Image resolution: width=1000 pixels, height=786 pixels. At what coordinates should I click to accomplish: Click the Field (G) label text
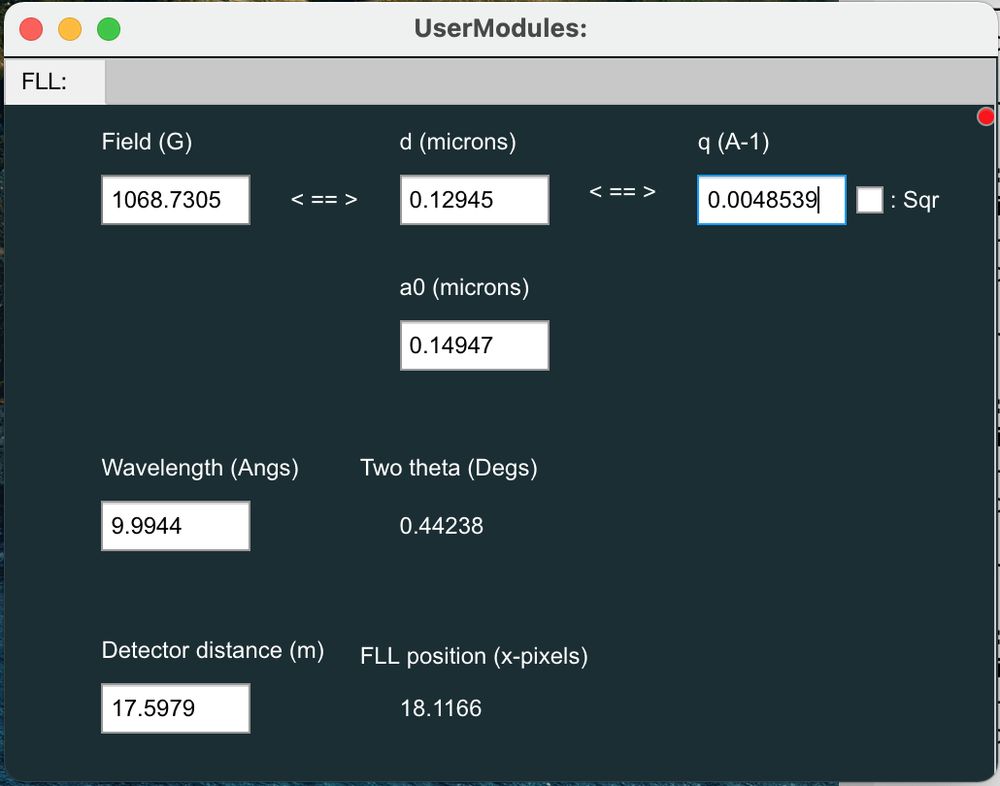(x=146, y=142)
